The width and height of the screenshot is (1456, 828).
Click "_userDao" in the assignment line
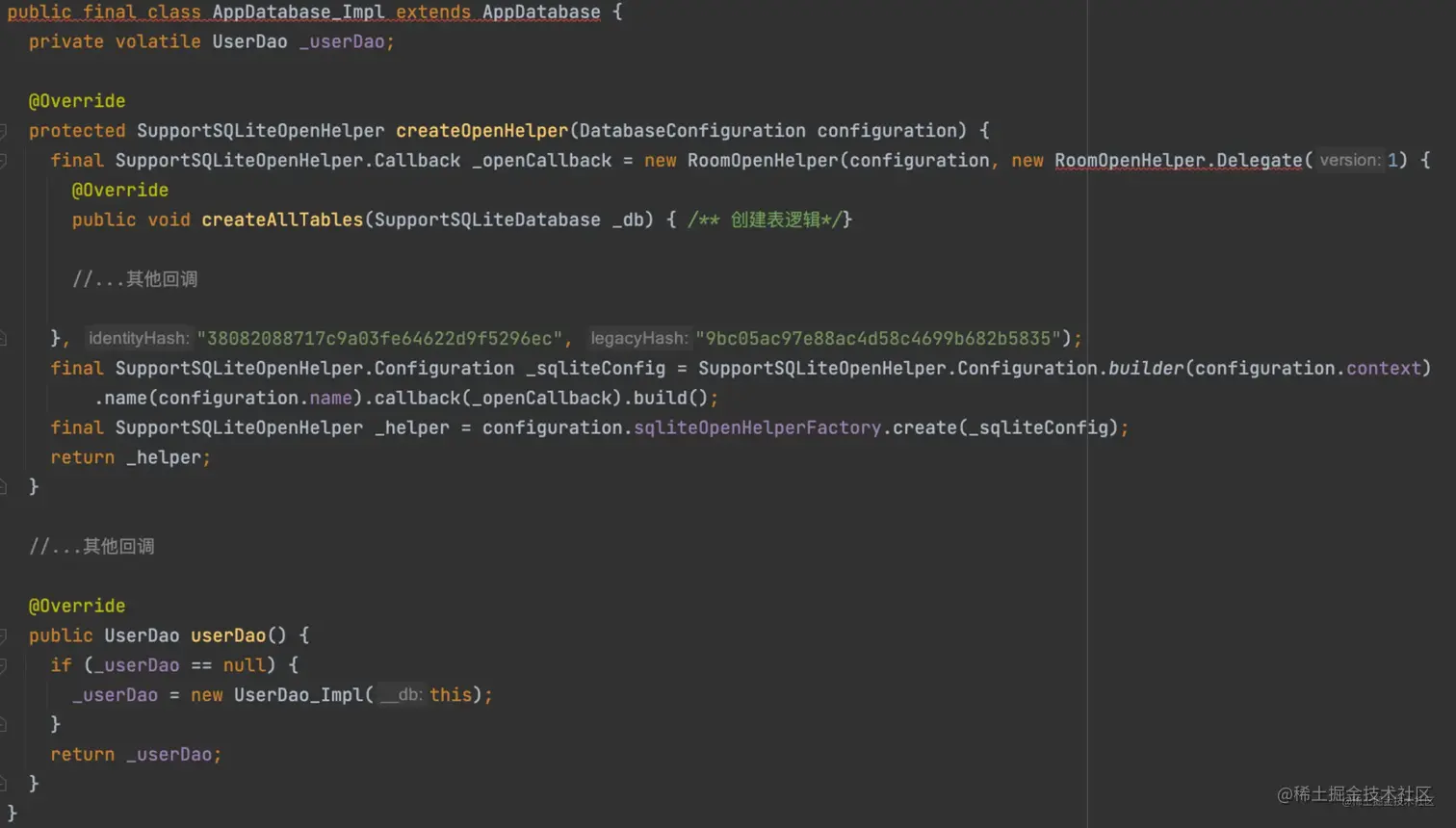click(x=116, y=696)
